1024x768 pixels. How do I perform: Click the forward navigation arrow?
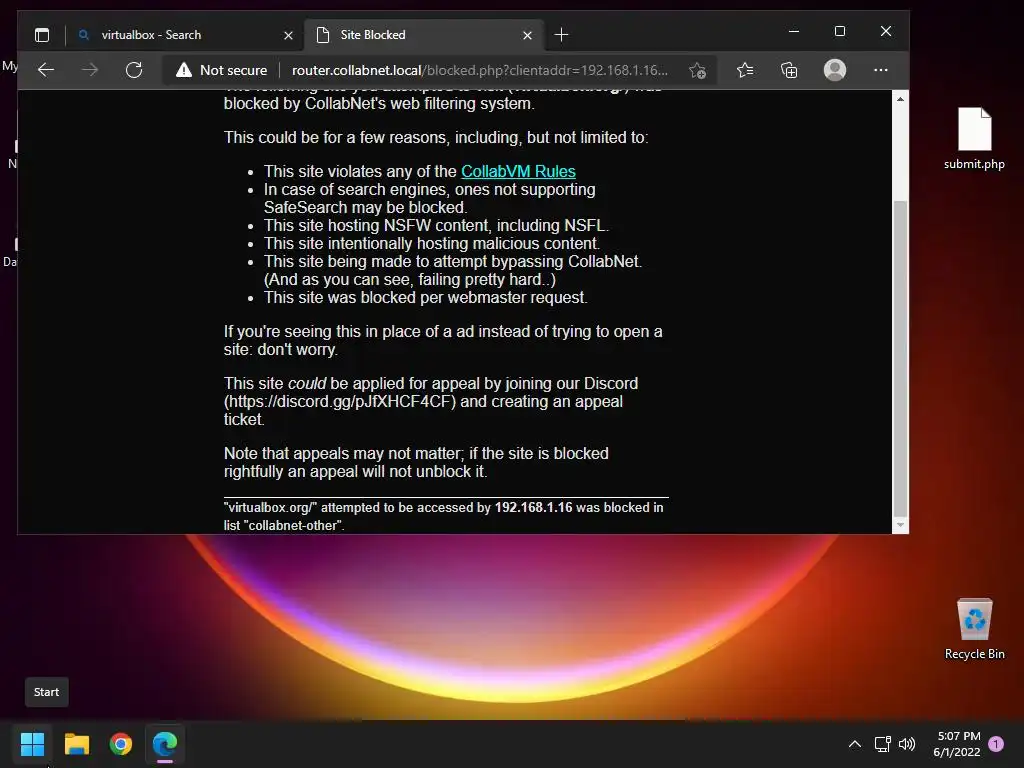(90, 70)
